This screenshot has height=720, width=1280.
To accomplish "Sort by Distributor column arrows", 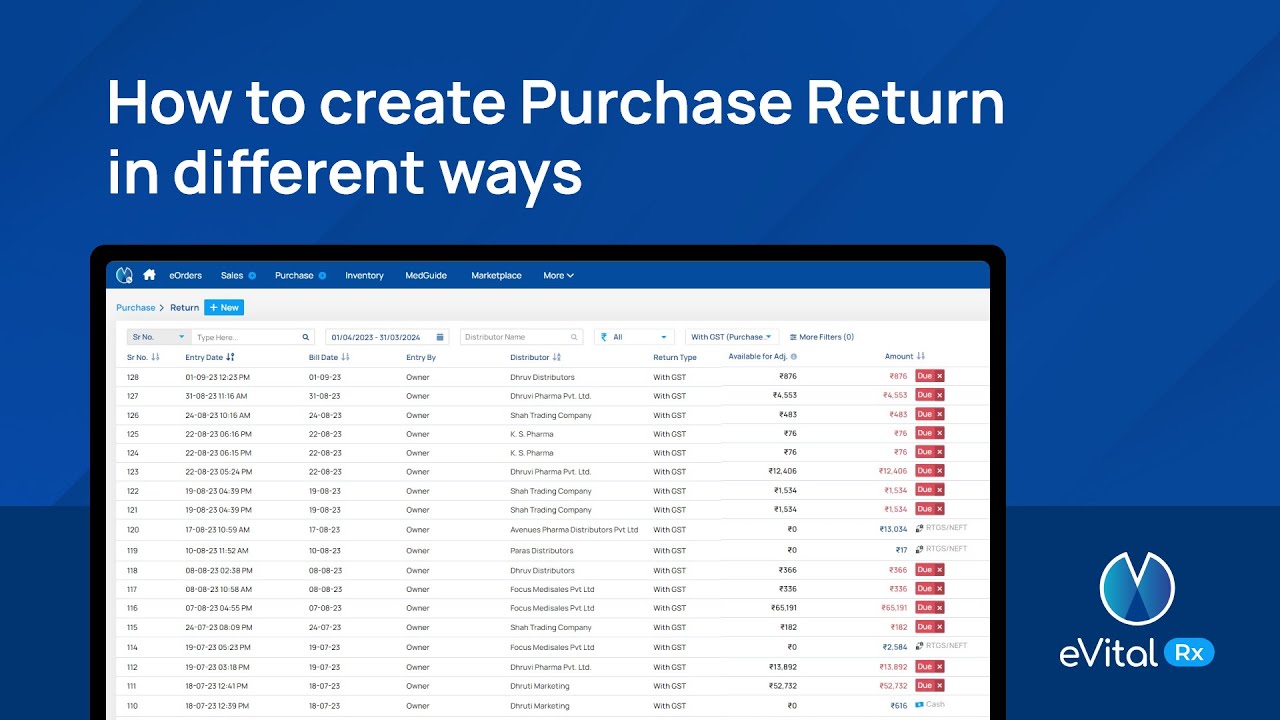I will click(x=557, y=357).
